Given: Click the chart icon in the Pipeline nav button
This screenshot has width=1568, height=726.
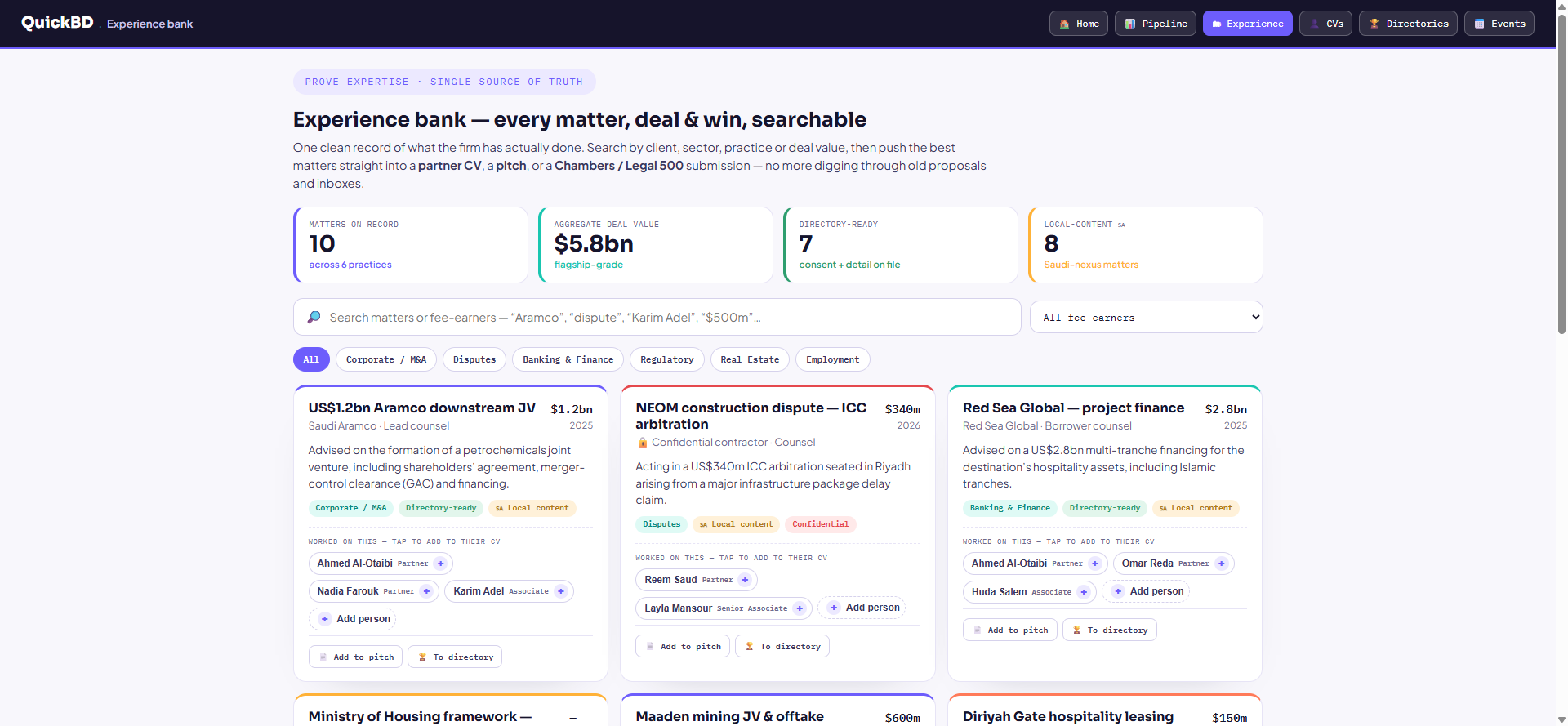Looking at the screenshot, I should pyautogui.click(x=1130, y=24).
